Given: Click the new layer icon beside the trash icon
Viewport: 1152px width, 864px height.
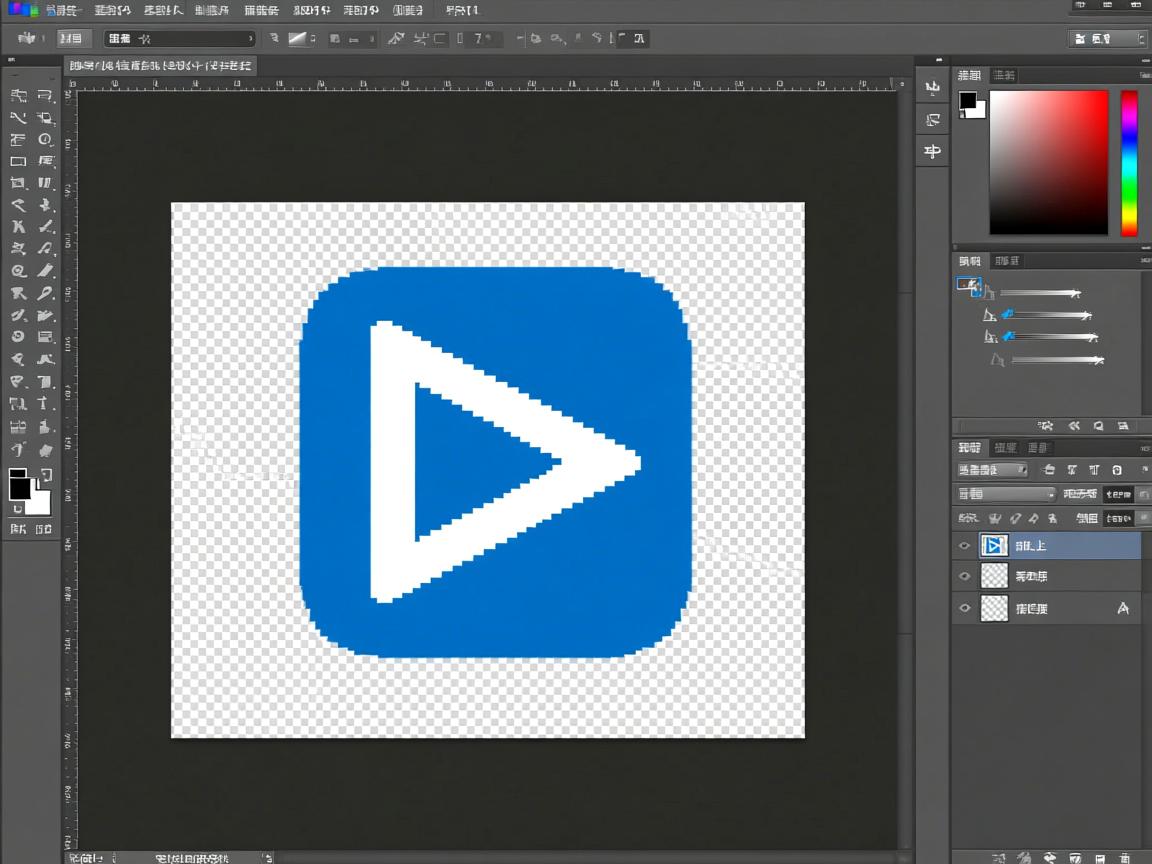Looking at the screenshot, I should pyautogui.click(x=1098, y=857).
